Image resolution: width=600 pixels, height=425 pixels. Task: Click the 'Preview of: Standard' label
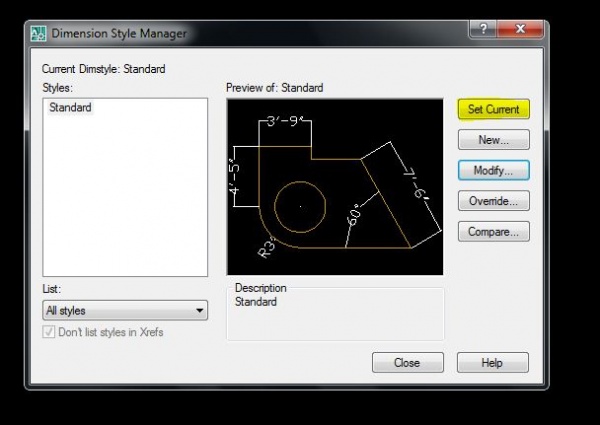click(x=274, y=88)
